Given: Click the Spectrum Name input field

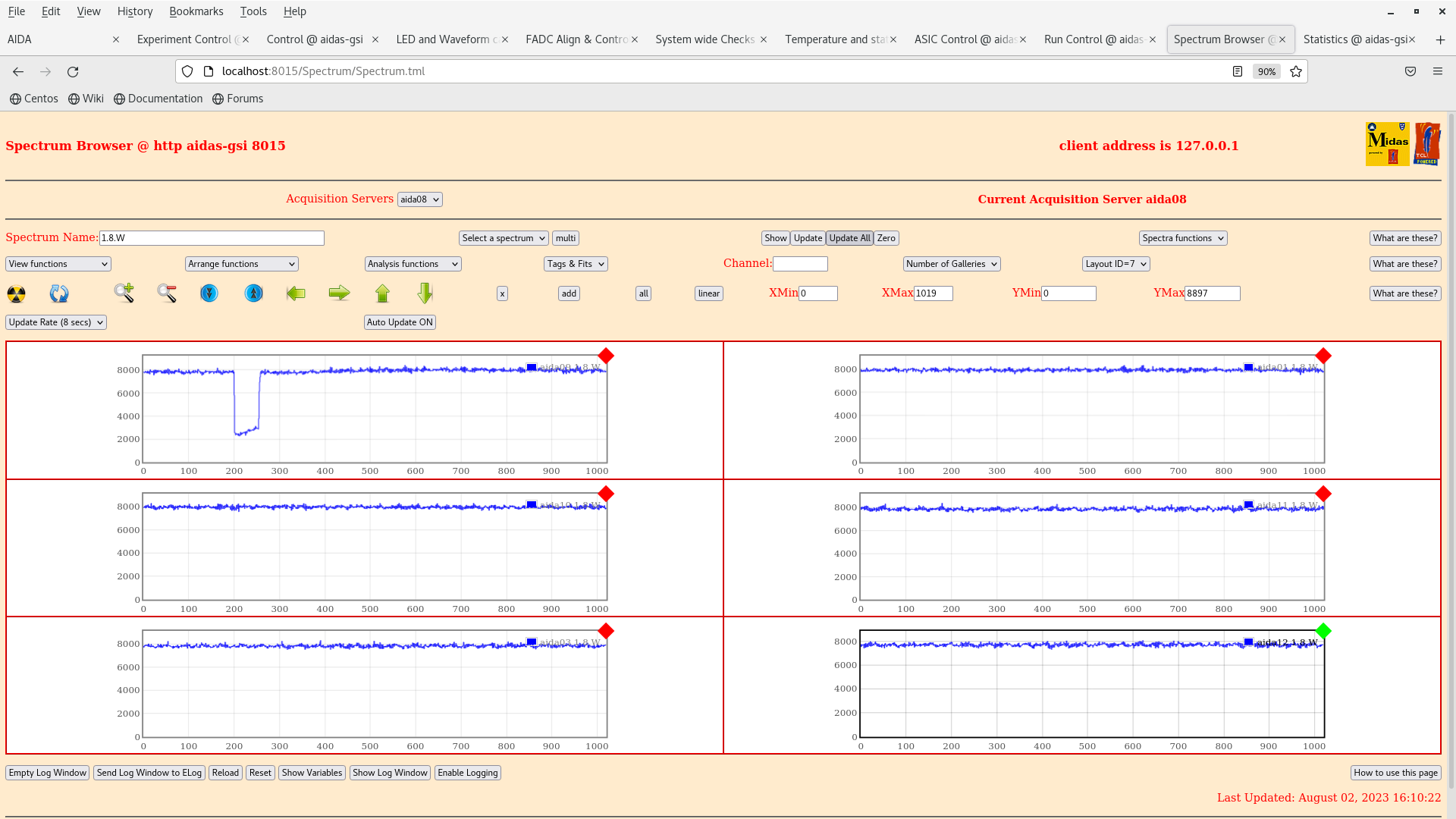Looking at the screenshot, I should 212,238.
